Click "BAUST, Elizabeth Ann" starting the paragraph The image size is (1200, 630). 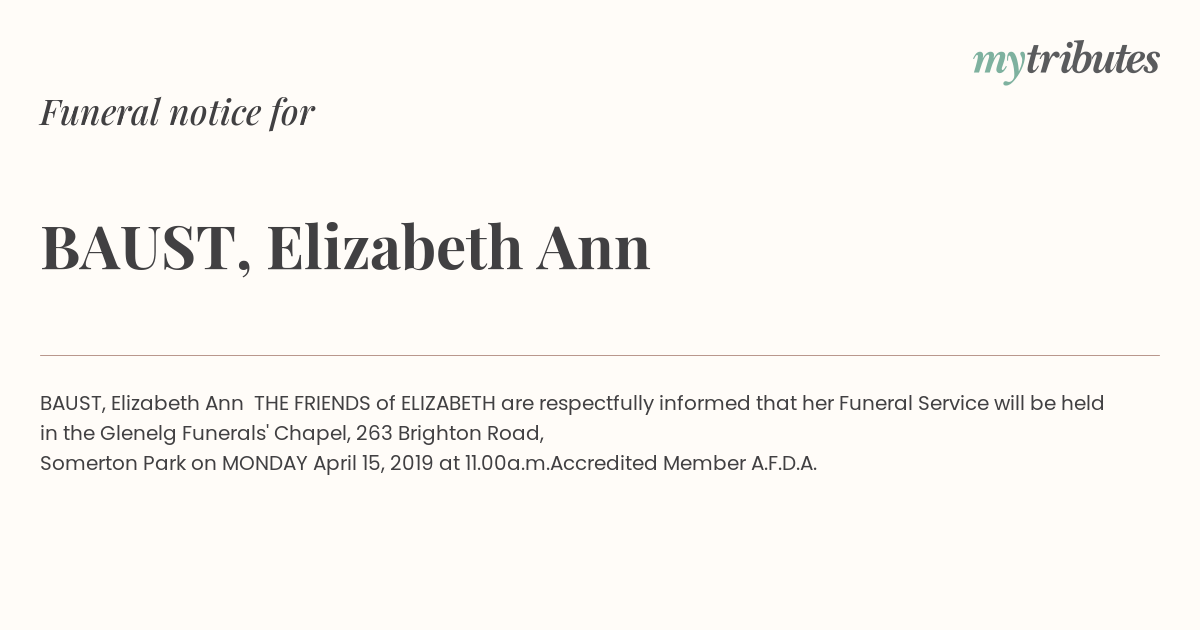tap(142, 403)
